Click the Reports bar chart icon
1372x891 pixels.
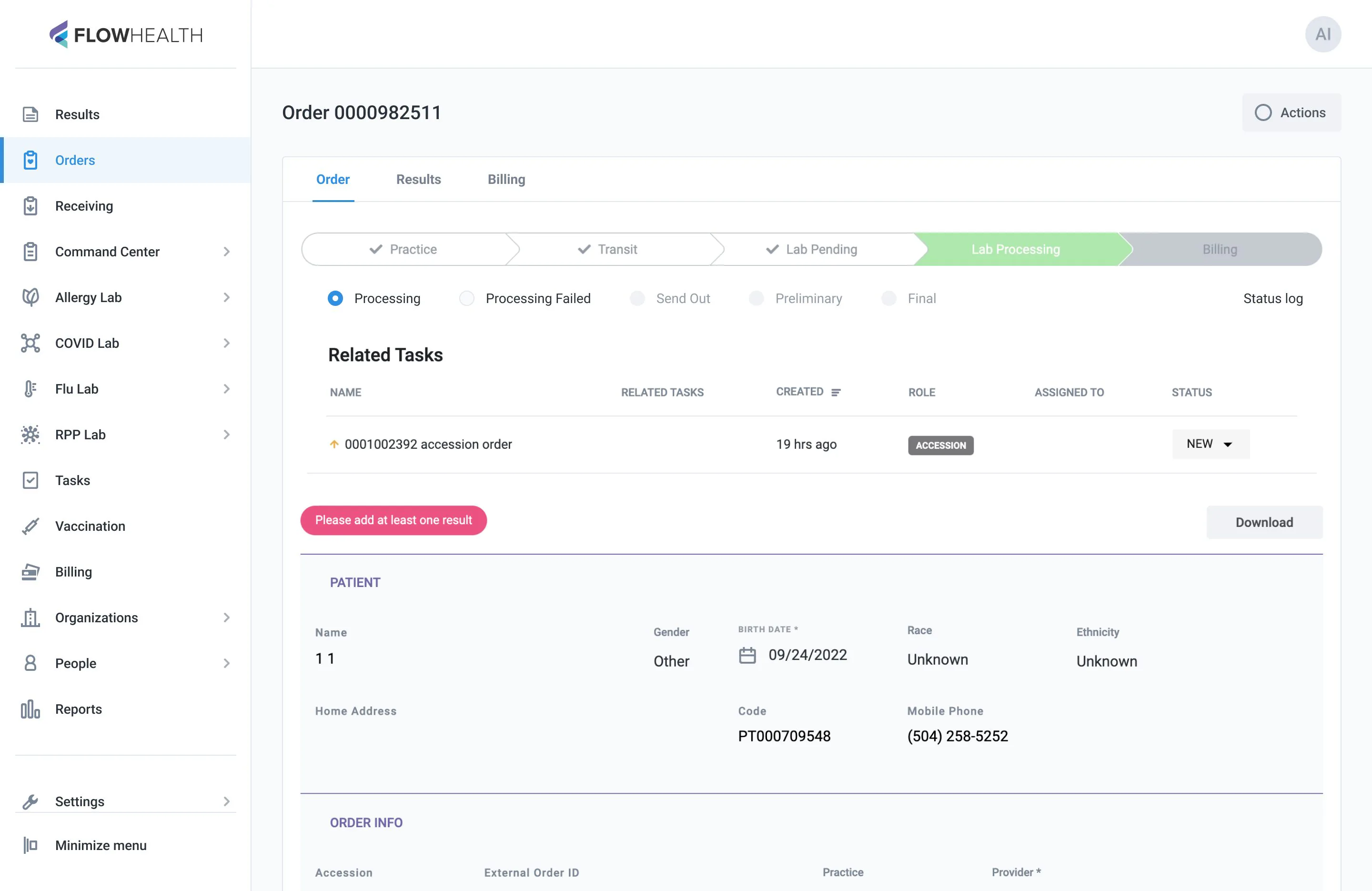coord(30,709)
